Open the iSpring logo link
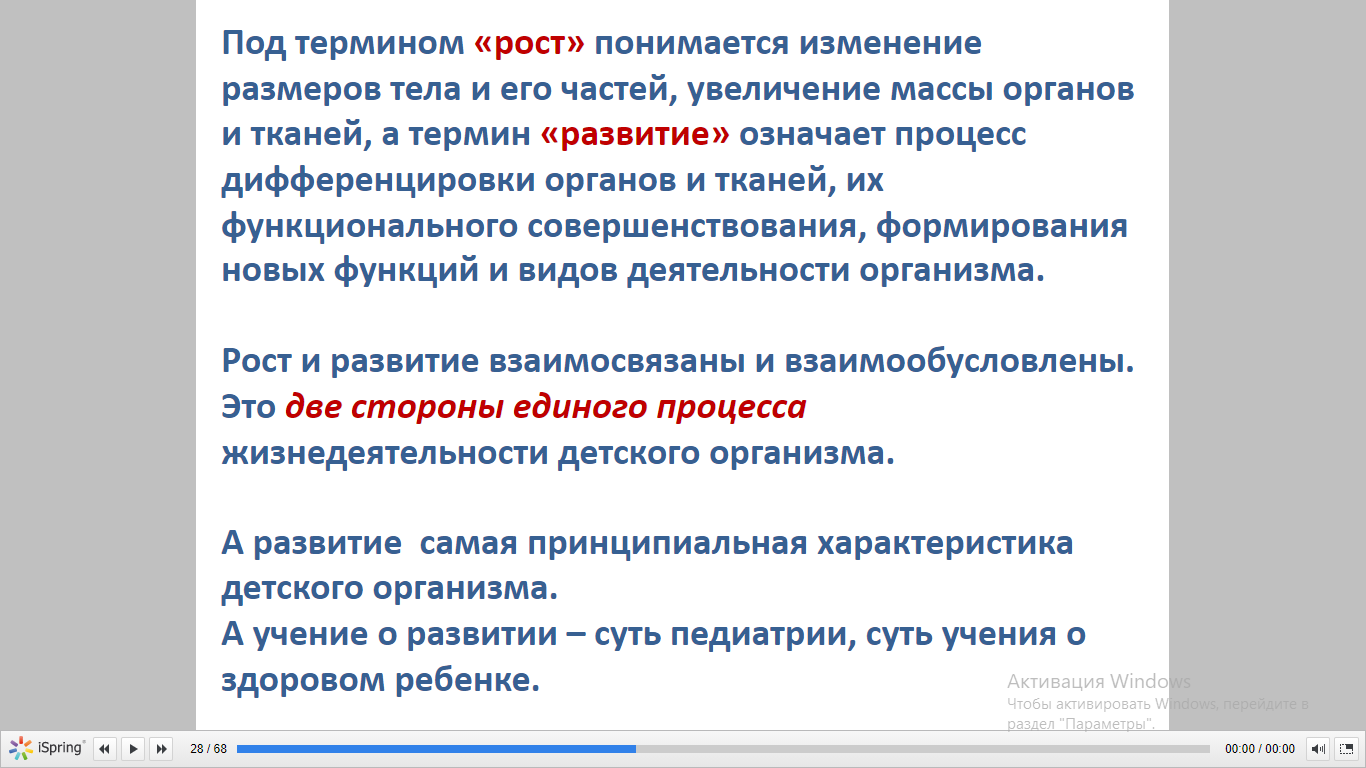 coord(47,748)
